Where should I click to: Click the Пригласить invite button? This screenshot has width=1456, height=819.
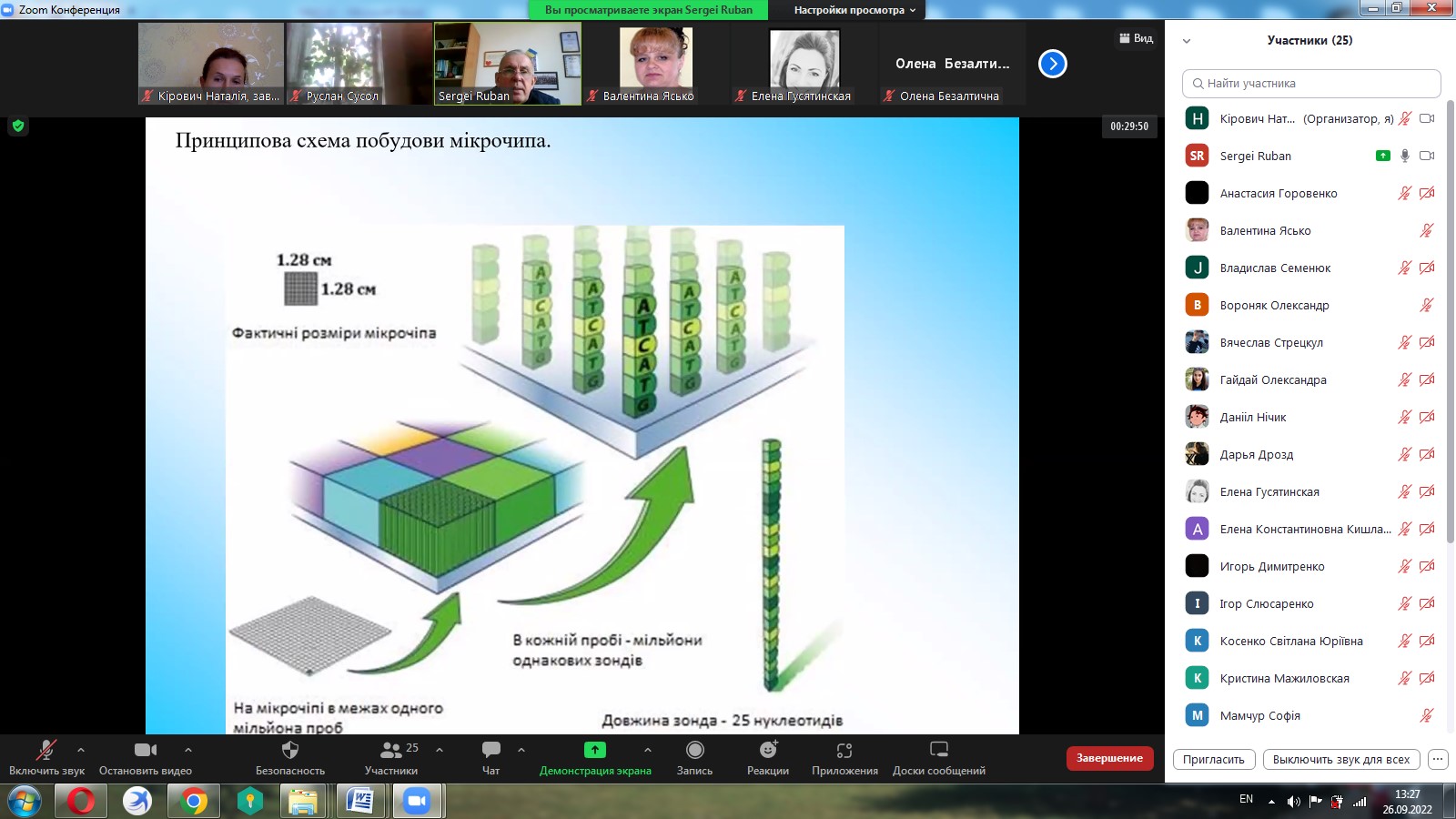[x=1214, y=759]
